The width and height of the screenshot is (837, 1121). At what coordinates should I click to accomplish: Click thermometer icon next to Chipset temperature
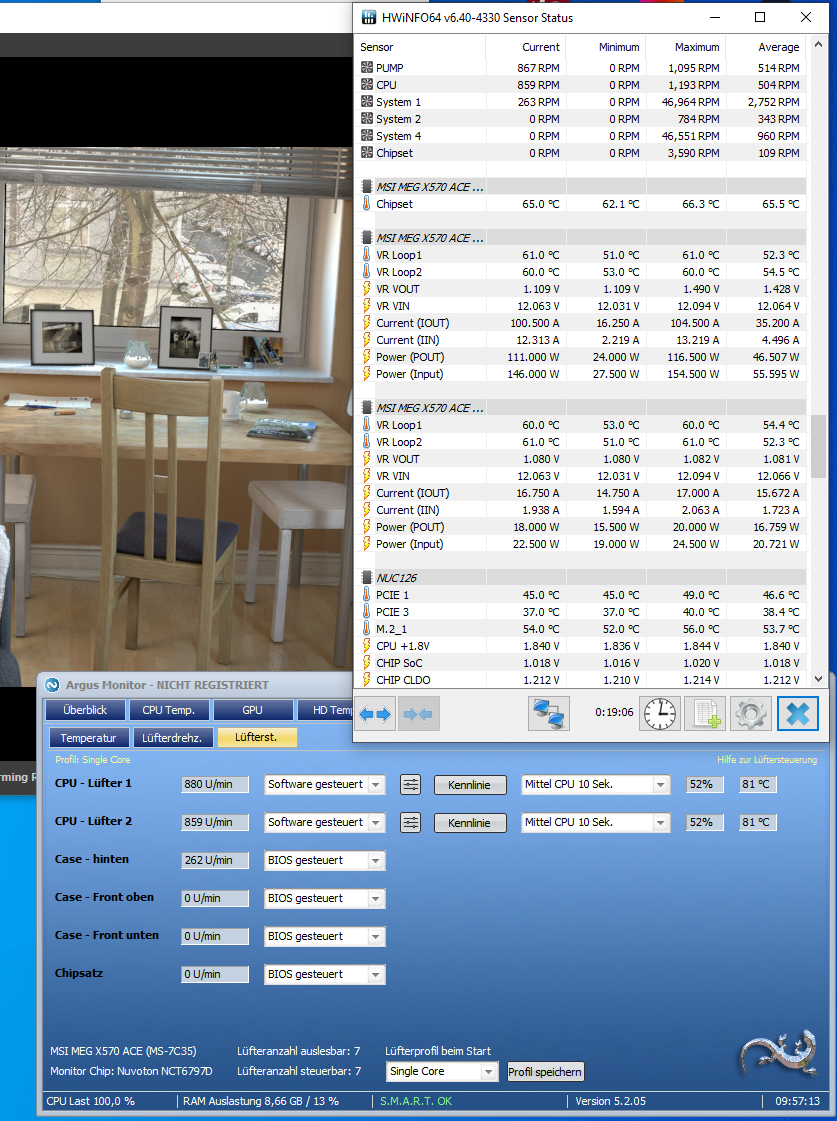click(367, 204)
